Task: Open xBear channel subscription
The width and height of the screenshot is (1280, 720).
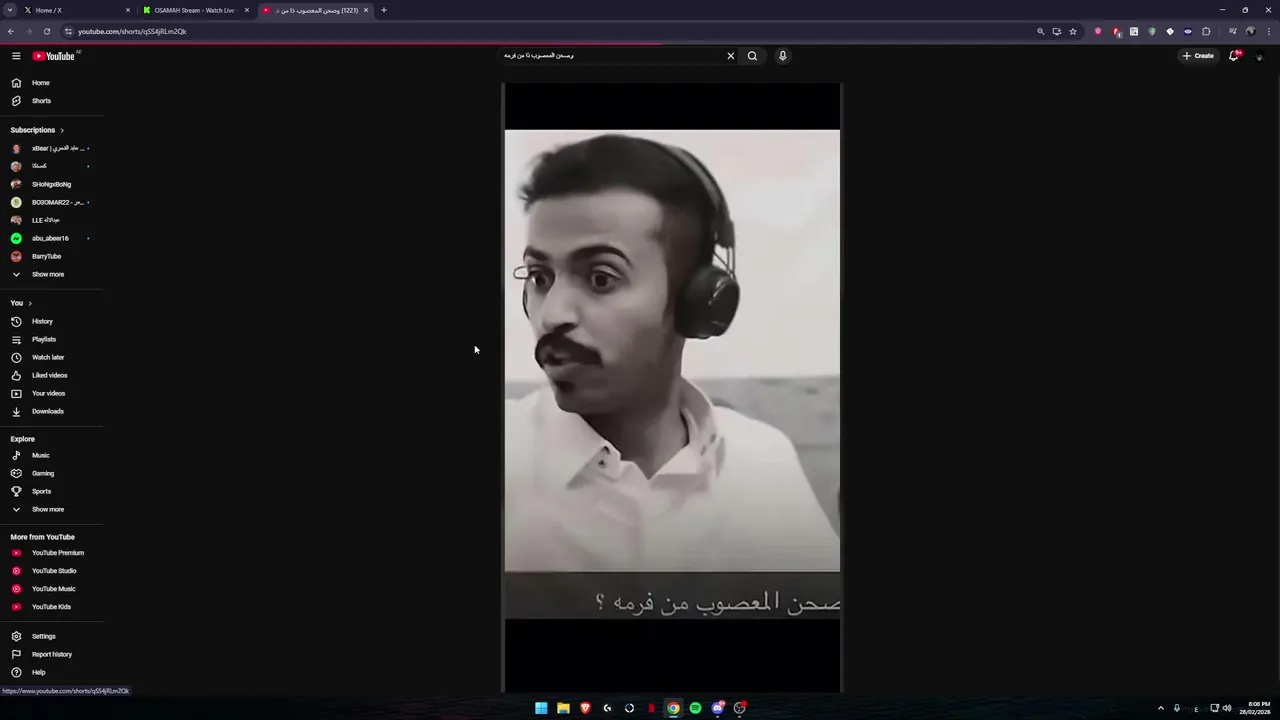Action: pos(52,148)
